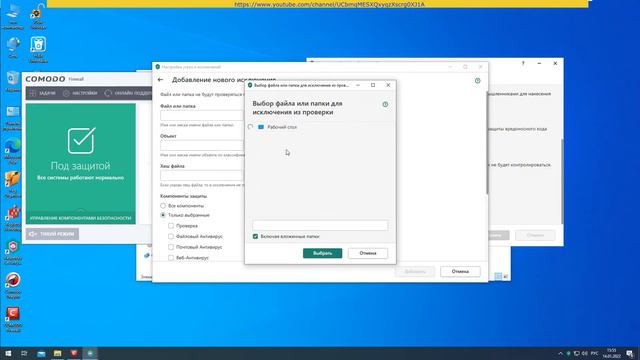Open the Mail app on the taskbar
The image size is (640, 360).
tap(41, 353)
